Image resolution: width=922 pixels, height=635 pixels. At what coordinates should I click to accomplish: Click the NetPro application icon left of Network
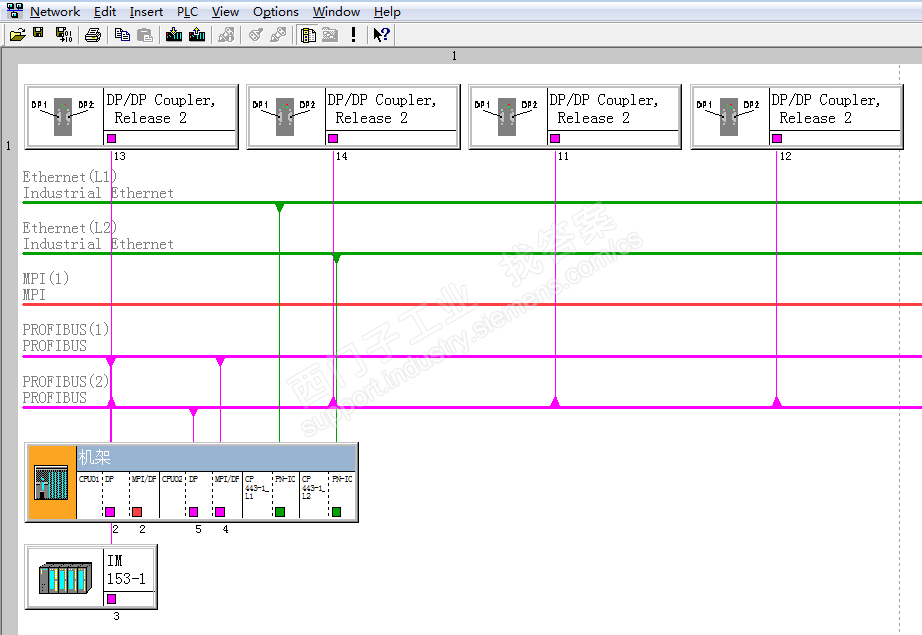[15, 11]
